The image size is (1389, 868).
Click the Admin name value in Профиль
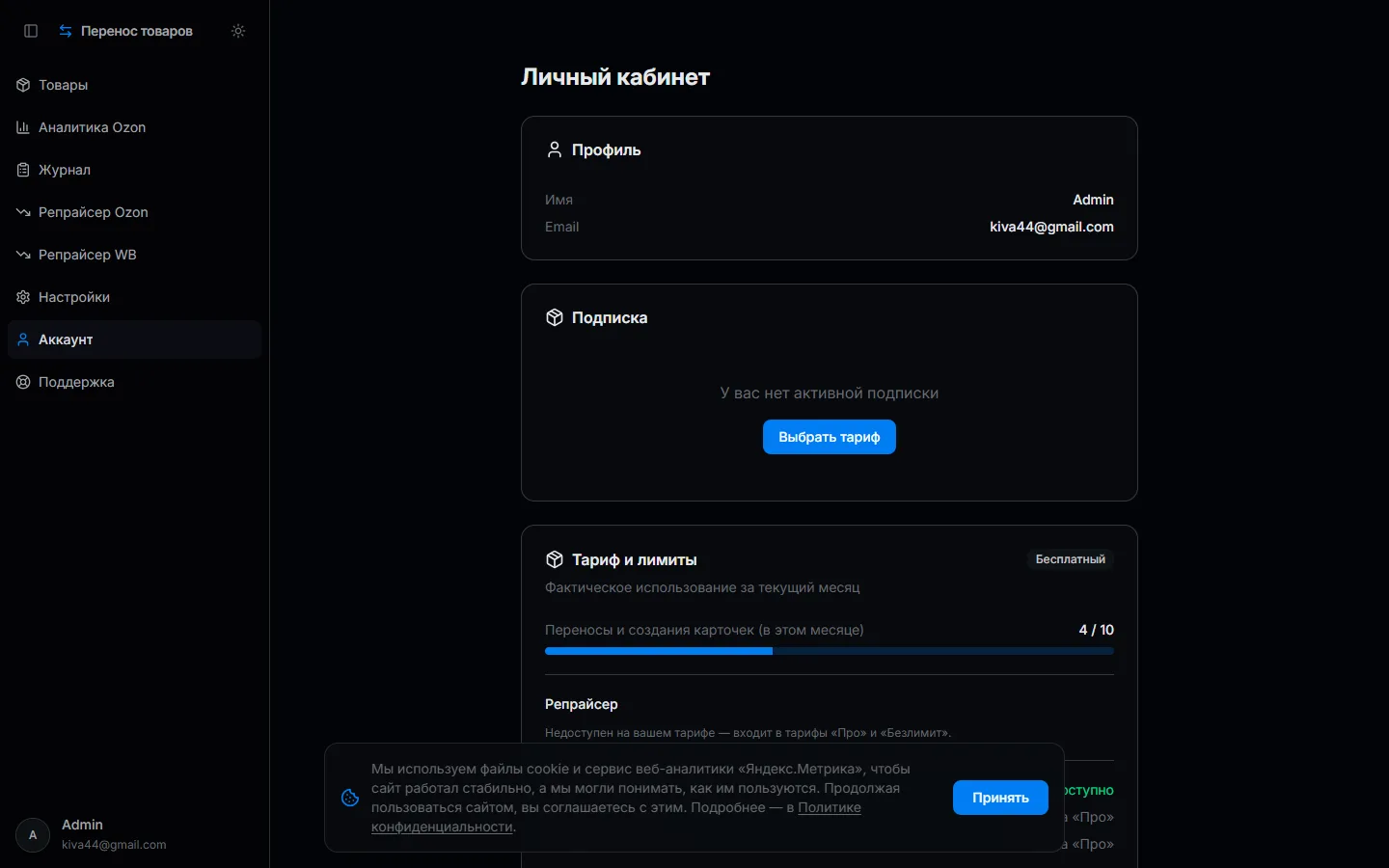[x=1093, y=200]
